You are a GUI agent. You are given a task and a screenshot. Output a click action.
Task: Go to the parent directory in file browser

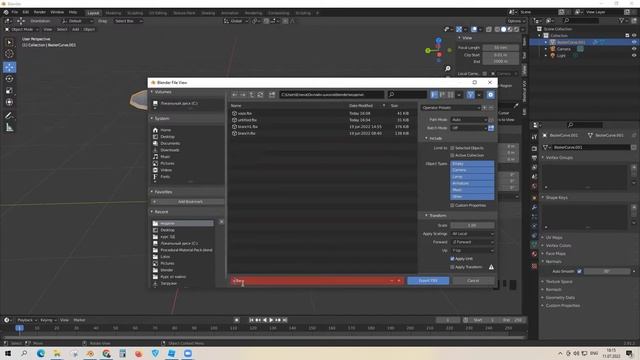(x=251, y=95)
